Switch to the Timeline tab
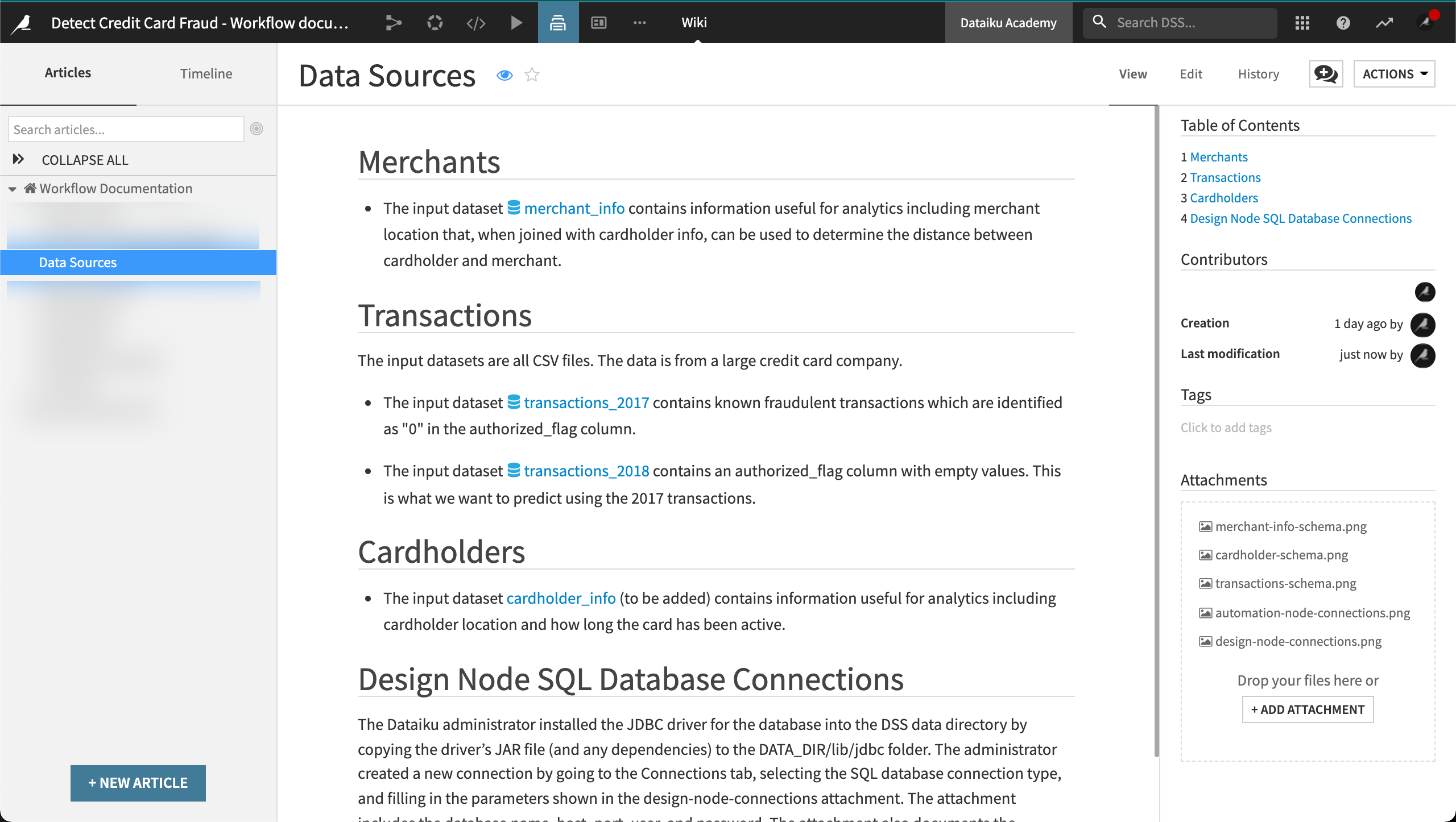 click(x=206, y=73)
